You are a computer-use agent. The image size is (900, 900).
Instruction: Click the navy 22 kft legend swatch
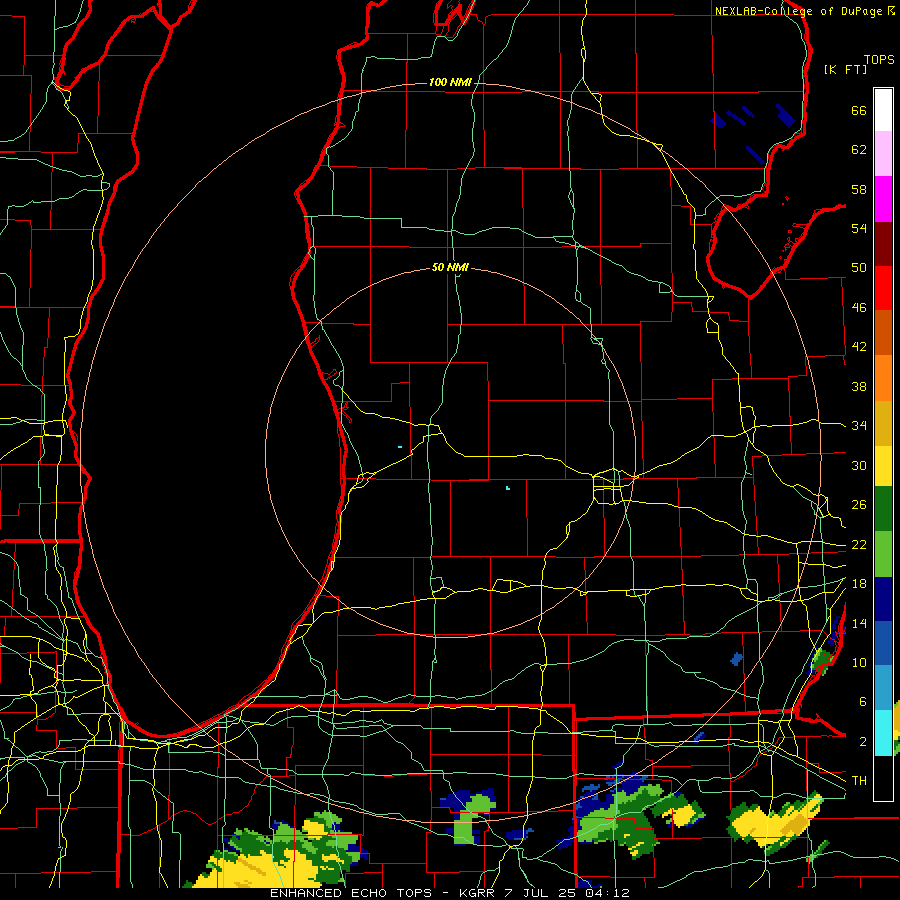(883, 599)
